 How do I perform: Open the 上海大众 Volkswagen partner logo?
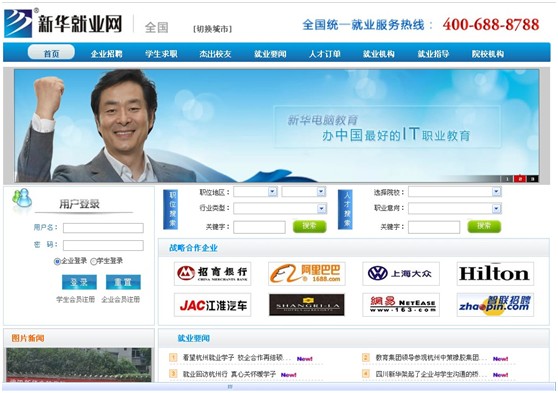click(401, 274)
